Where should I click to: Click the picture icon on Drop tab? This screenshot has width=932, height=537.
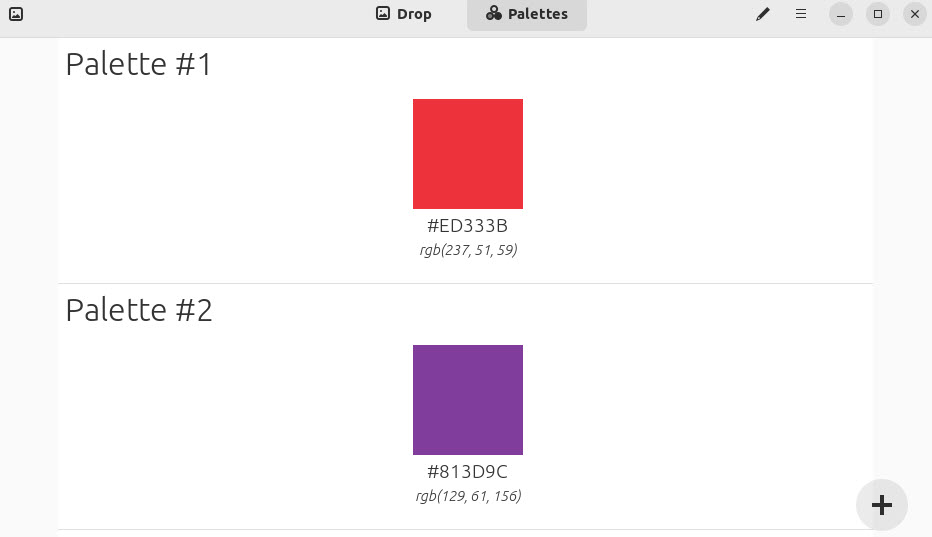pos(383,13)
